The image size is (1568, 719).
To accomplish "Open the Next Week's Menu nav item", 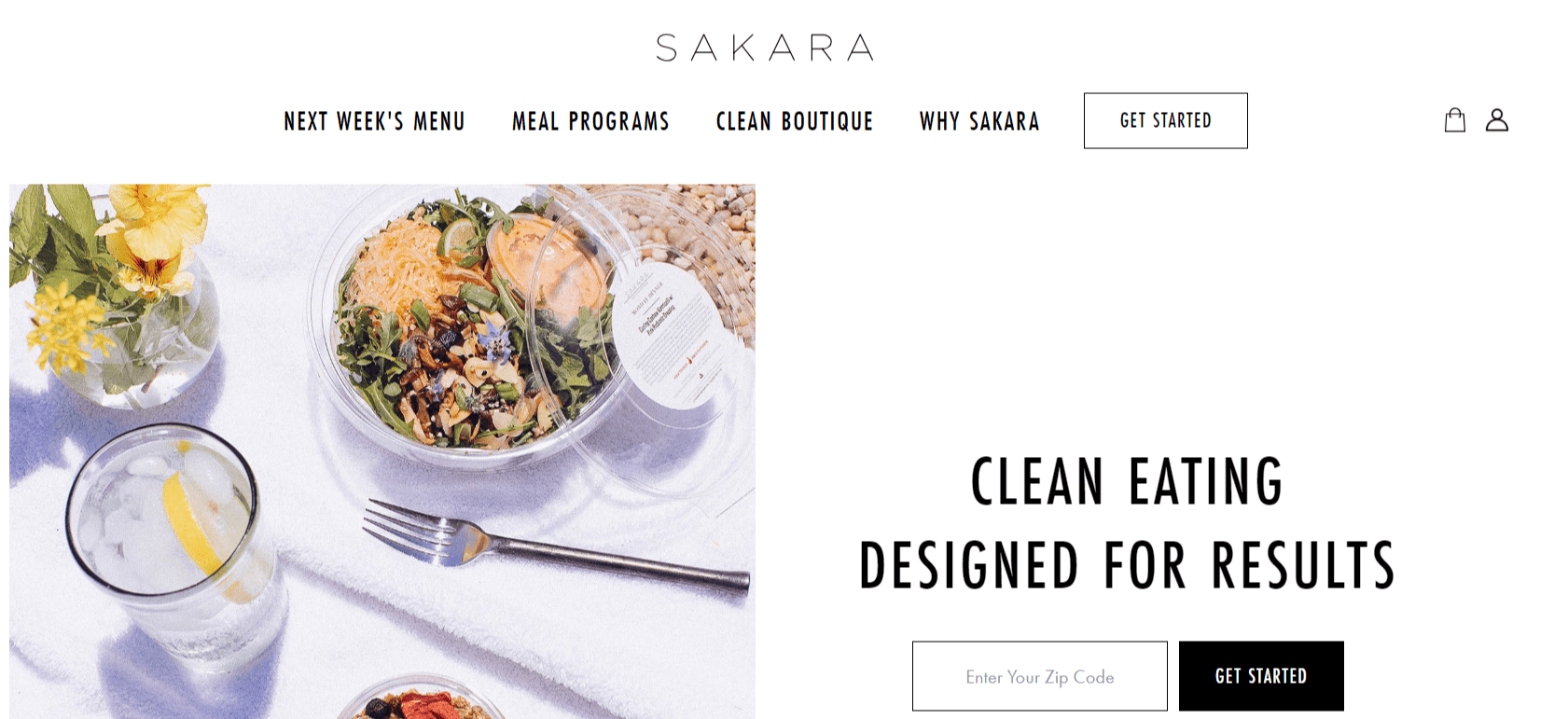I will click(x=374, y=121).
